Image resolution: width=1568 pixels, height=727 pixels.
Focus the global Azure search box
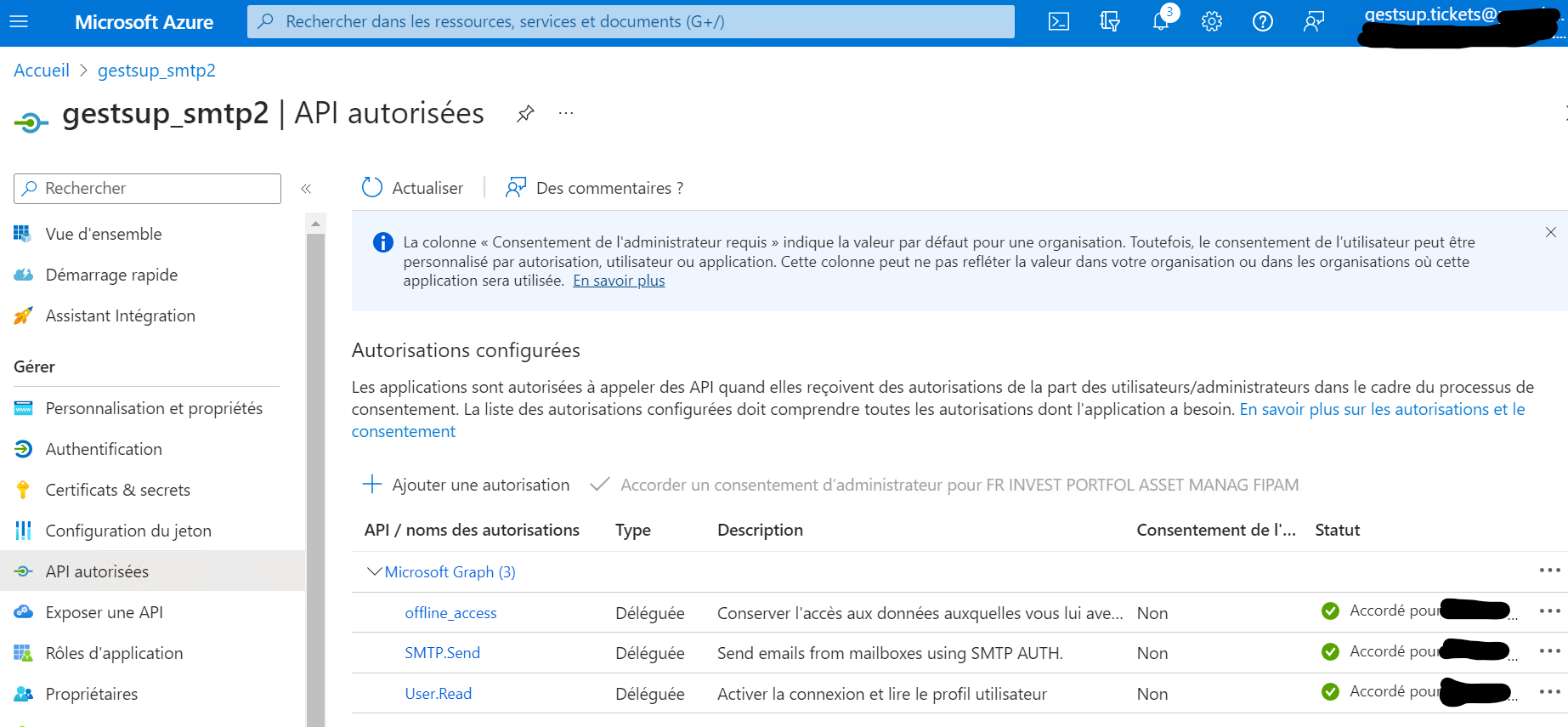pyautogui.click(x=631, y=21)
